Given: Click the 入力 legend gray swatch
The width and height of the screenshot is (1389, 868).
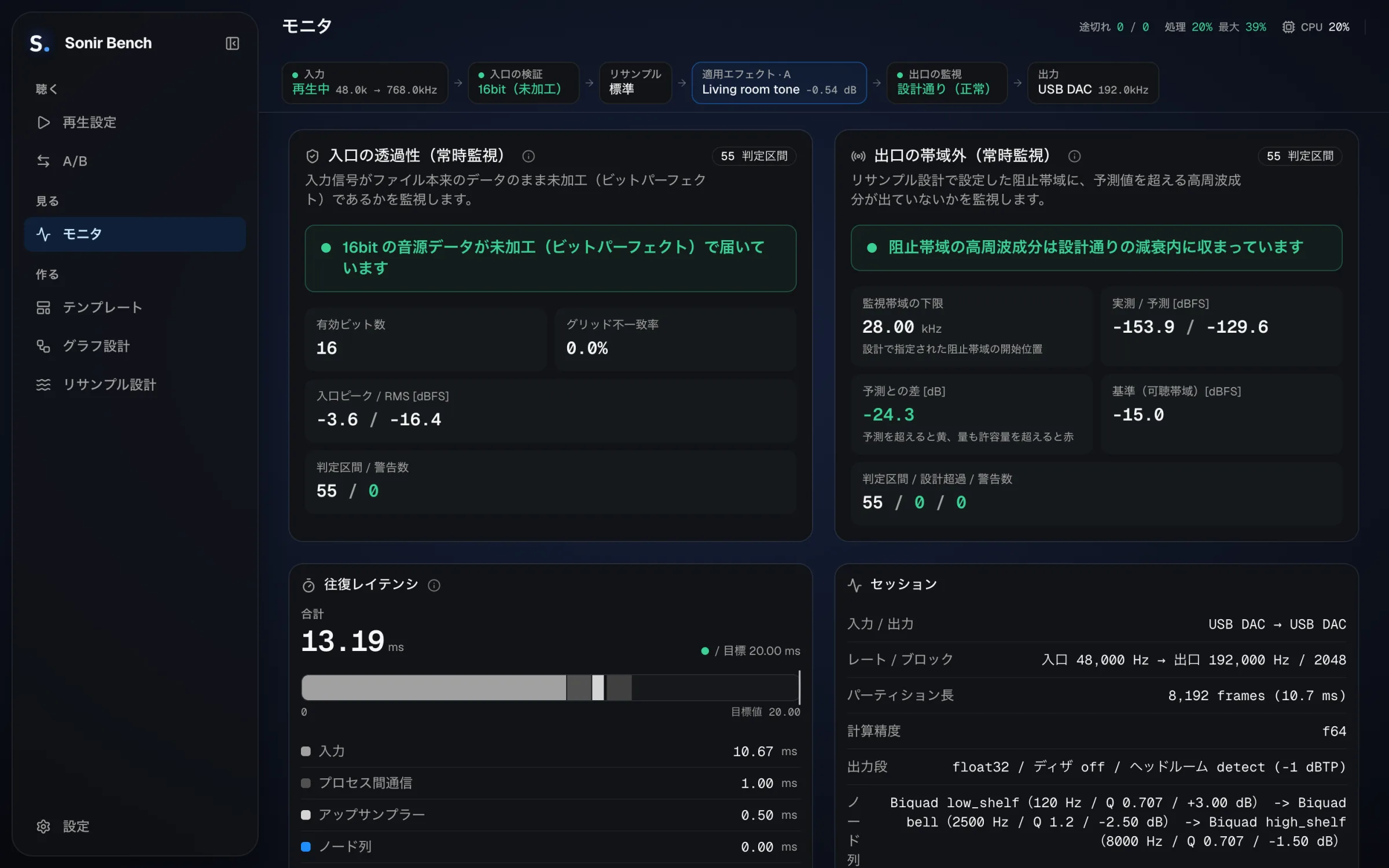Looking at the screenshot, I should [x=306, y=751].
